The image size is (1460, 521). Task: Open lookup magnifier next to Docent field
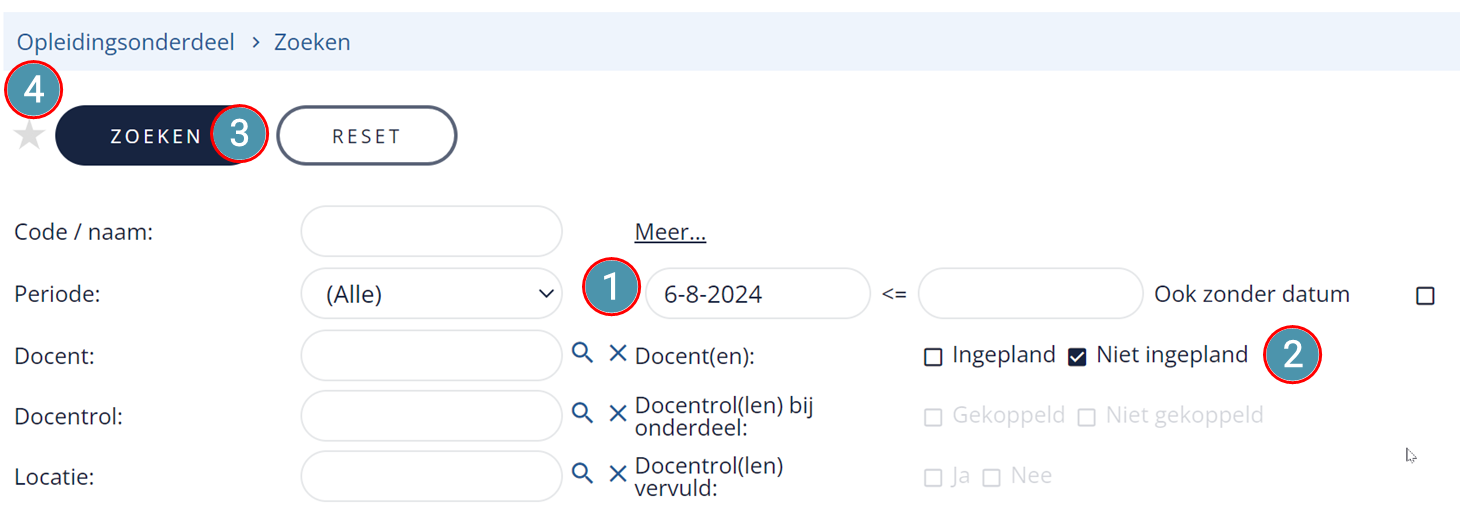(x=582, y=352)
